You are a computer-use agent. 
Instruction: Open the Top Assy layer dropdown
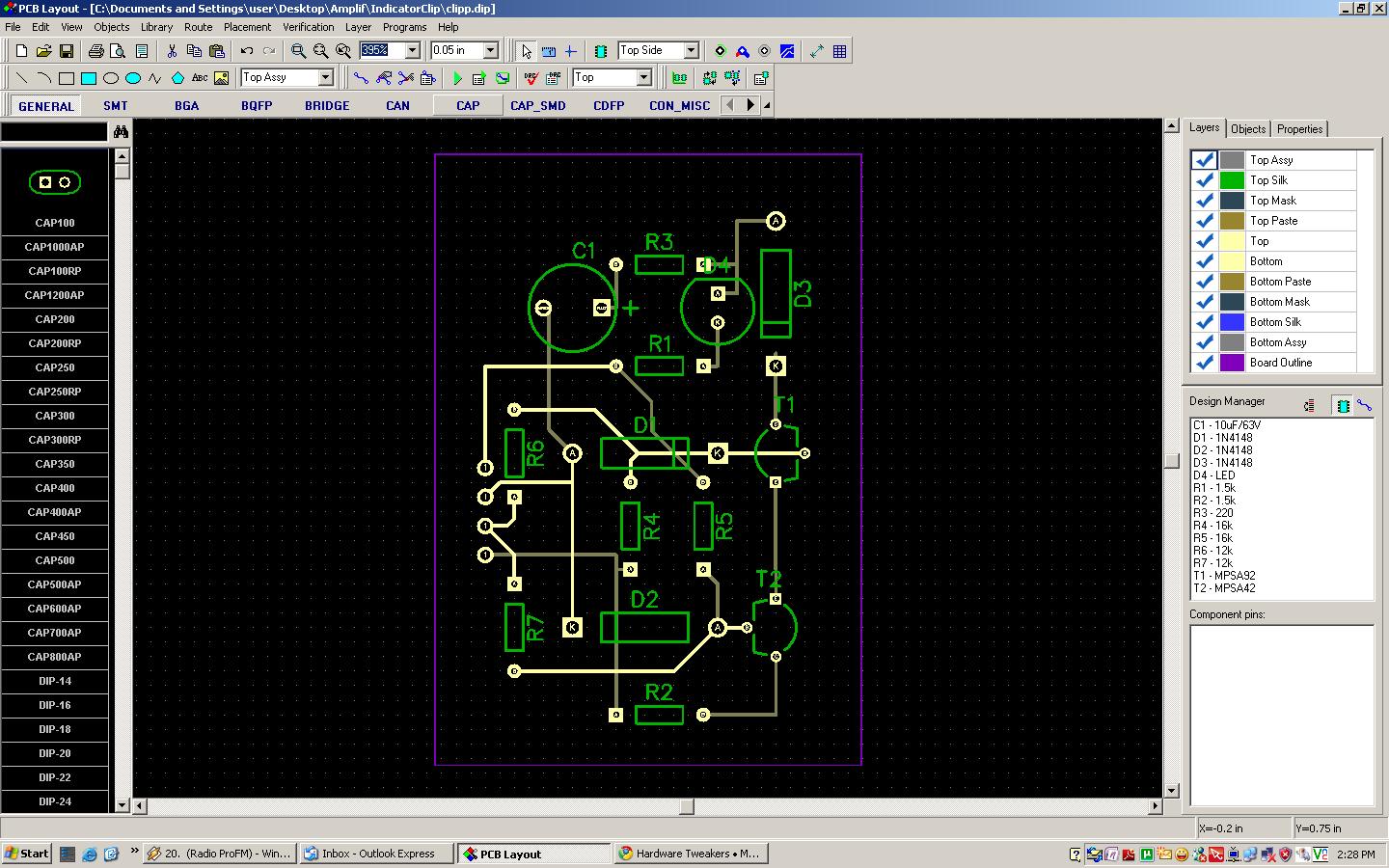(325, 77)
